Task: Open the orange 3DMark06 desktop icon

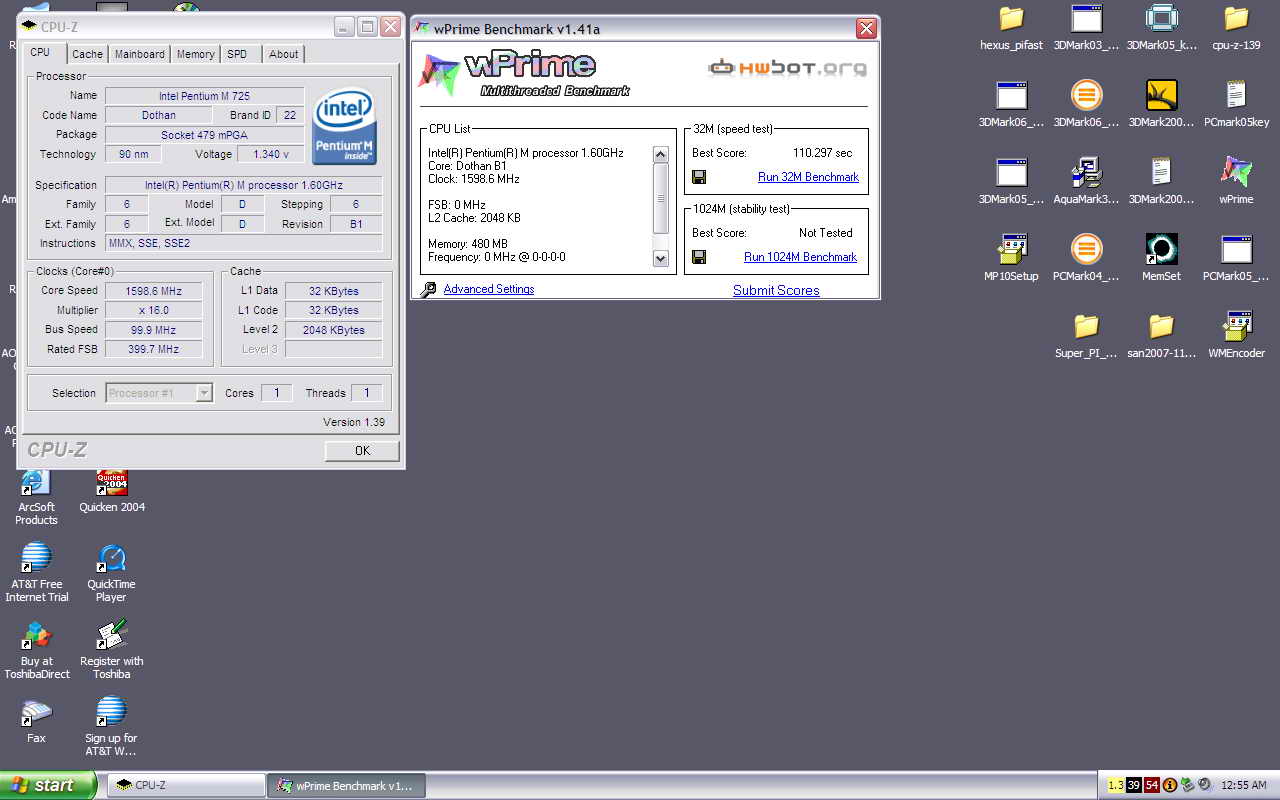Action: pos(1086,104)
